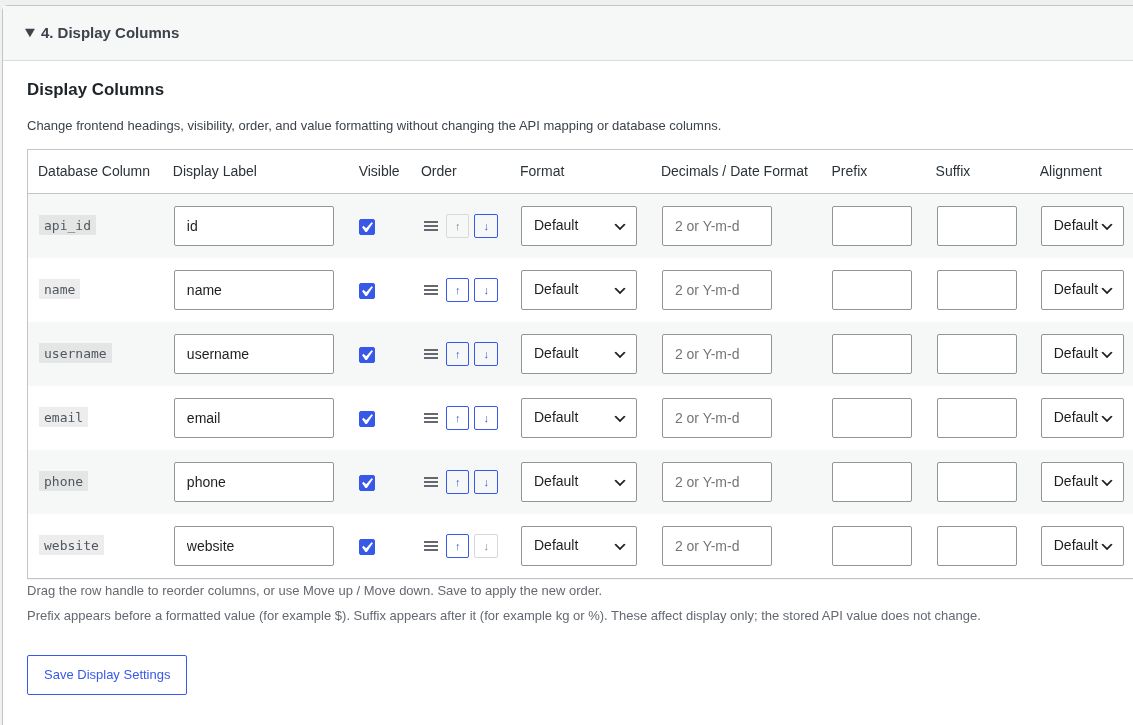
Task: Click the website database column code
Action: [71, 545]
